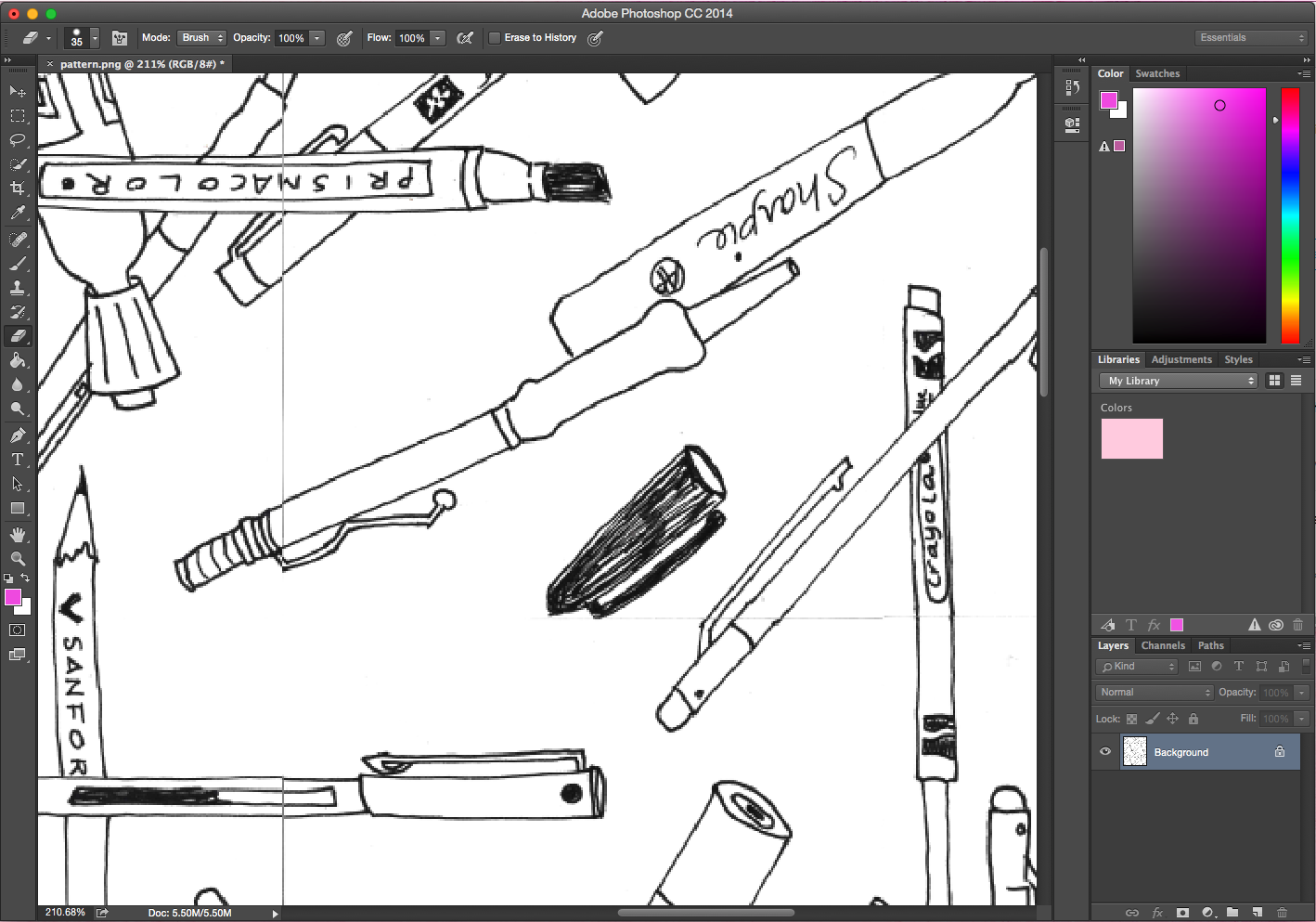This screenshot has width=1316, height=922.
Task: Select the Horizontal Type tool
Action: (18, 459)
